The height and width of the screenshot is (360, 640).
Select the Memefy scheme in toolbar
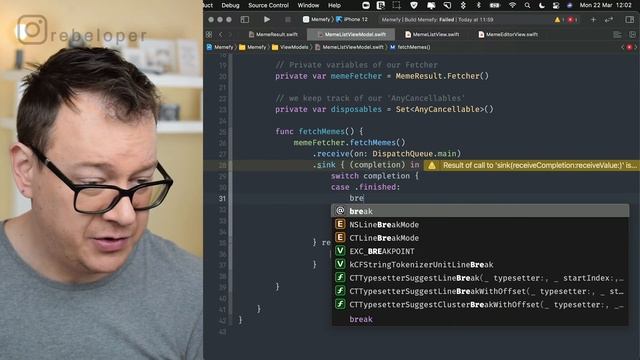point(317,19)
